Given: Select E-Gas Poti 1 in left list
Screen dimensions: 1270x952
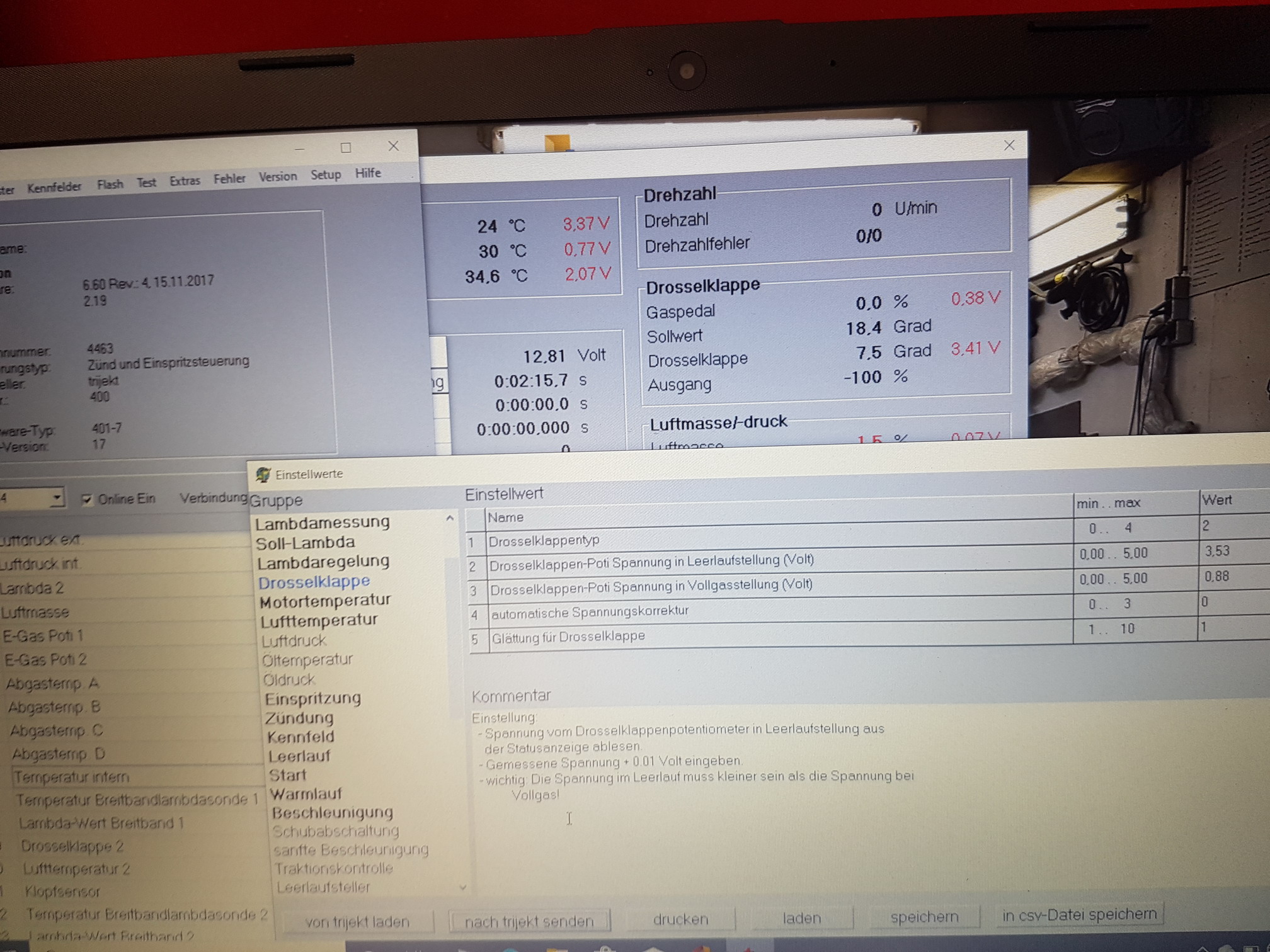Looking at the screenshot, I should click(43, 636).
